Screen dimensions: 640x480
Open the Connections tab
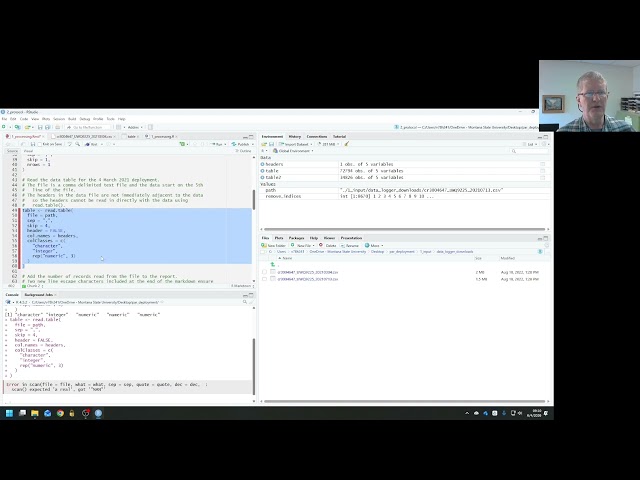coord(317,136)
